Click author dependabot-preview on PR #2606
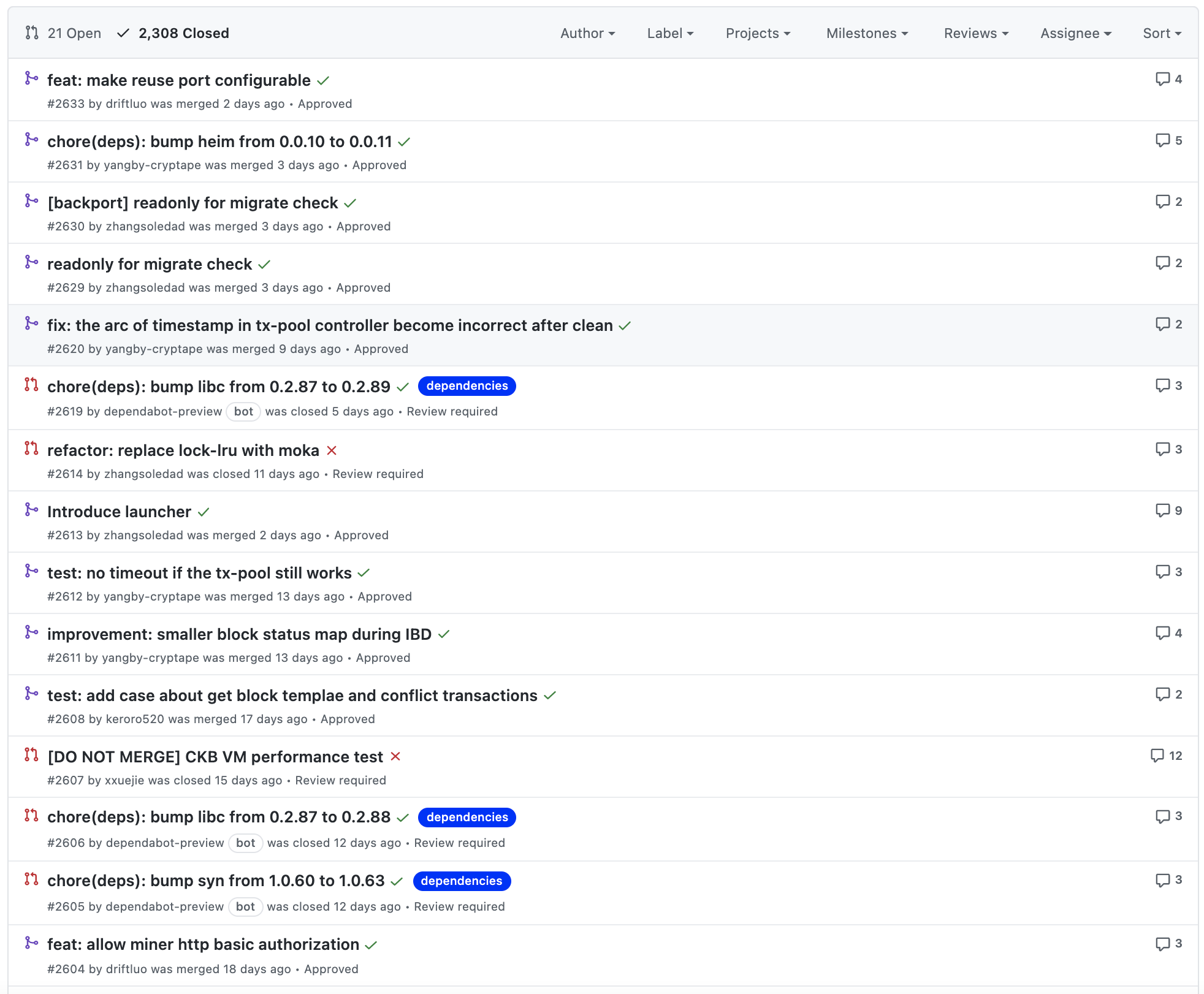 (165, 843)
